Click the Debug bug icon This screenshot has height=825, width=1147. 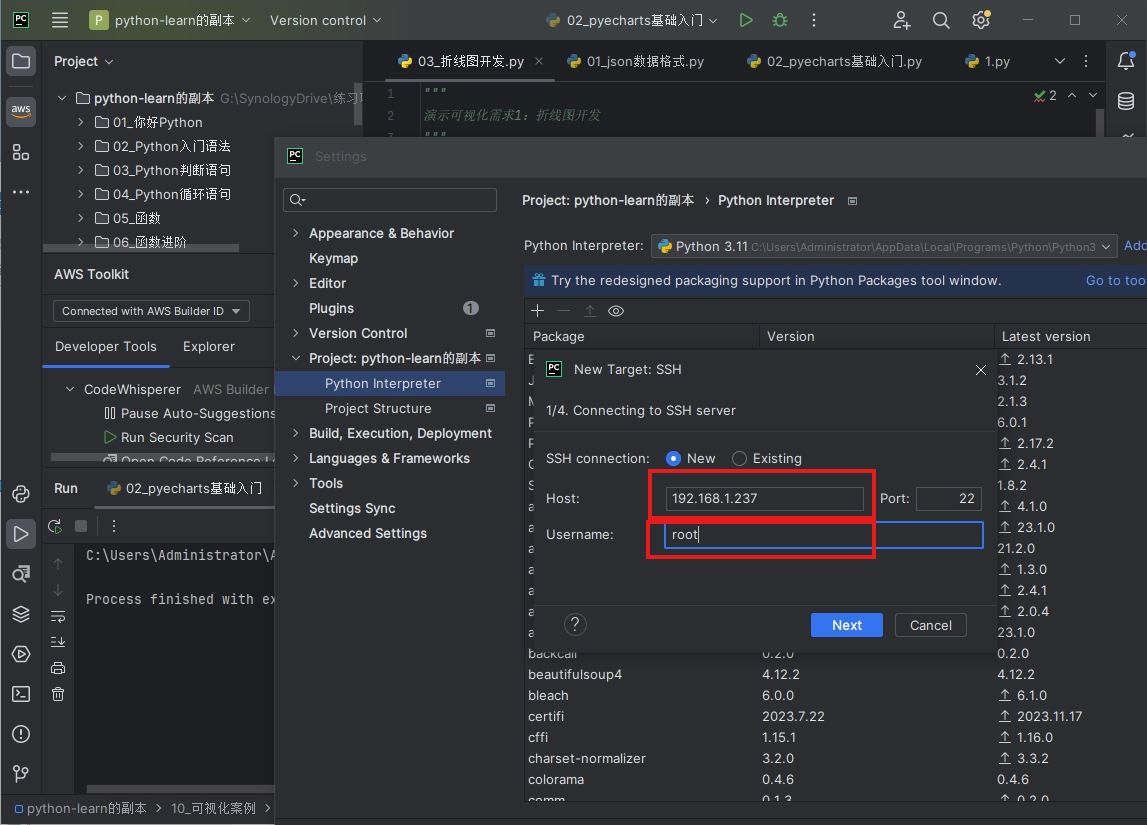click(780, 20)
